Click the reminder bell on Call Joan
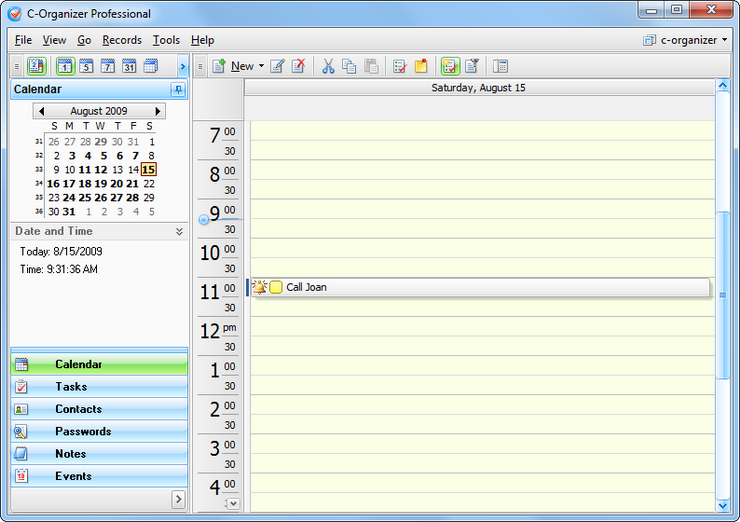740x522 pixels. point(260,288)
